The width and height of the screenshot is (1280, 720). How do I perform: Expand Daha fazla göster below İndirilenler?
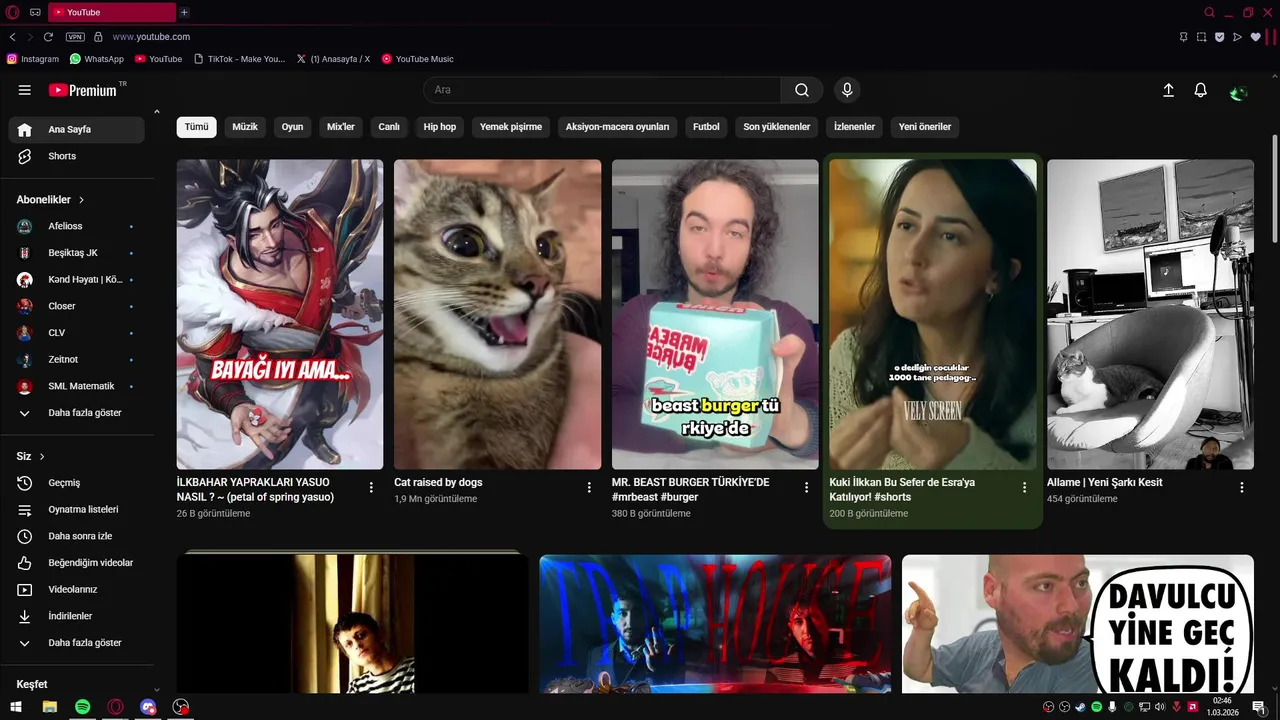click(x=76, y=643)
